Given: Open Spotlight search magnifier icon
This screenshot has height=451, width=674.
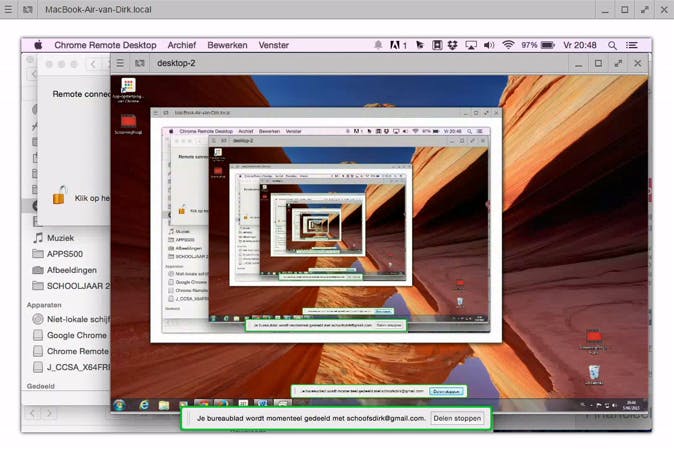Looking at the screenshot, I should point(612,45).
